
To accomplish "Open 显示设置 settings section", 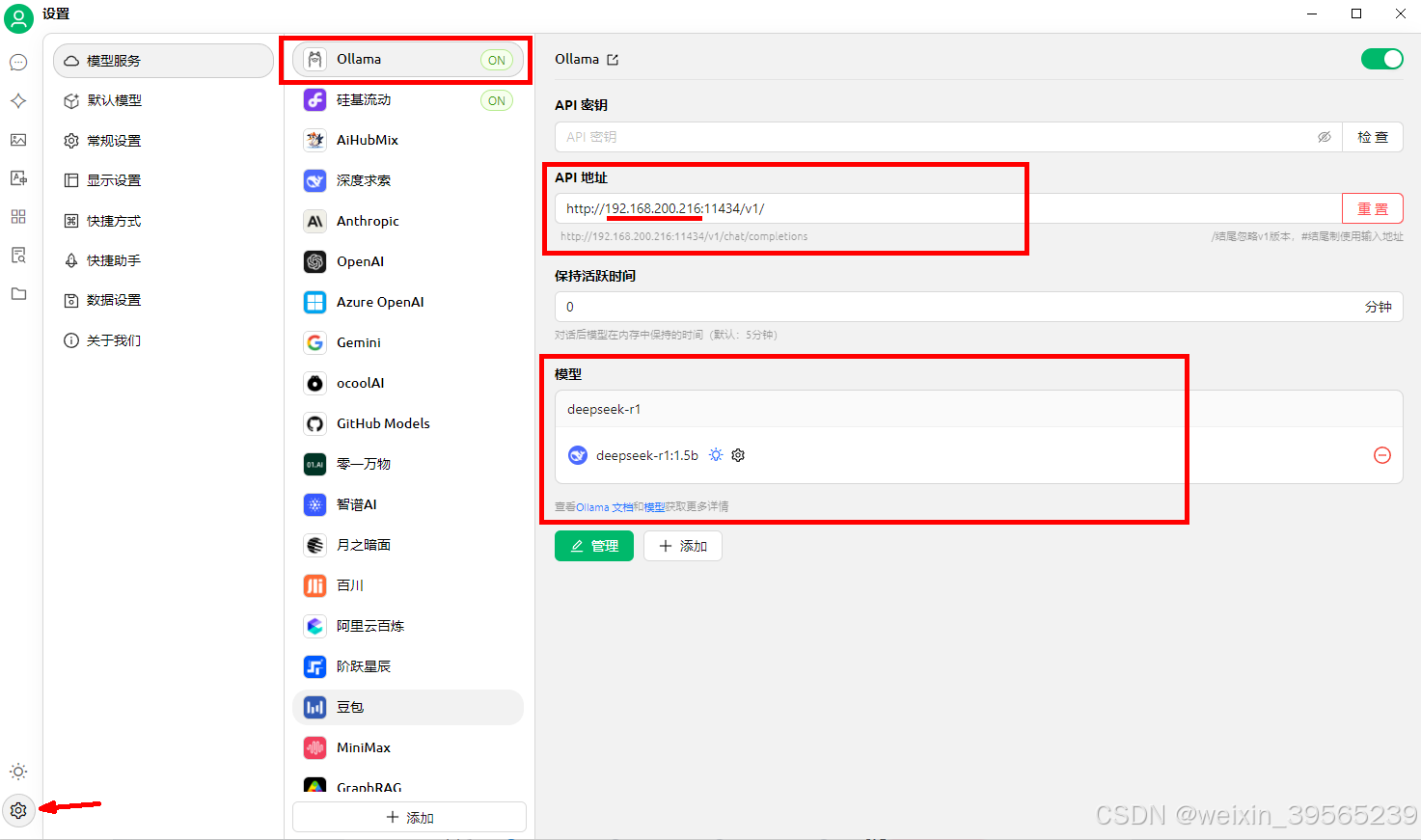I will click(x=163, y=181).
